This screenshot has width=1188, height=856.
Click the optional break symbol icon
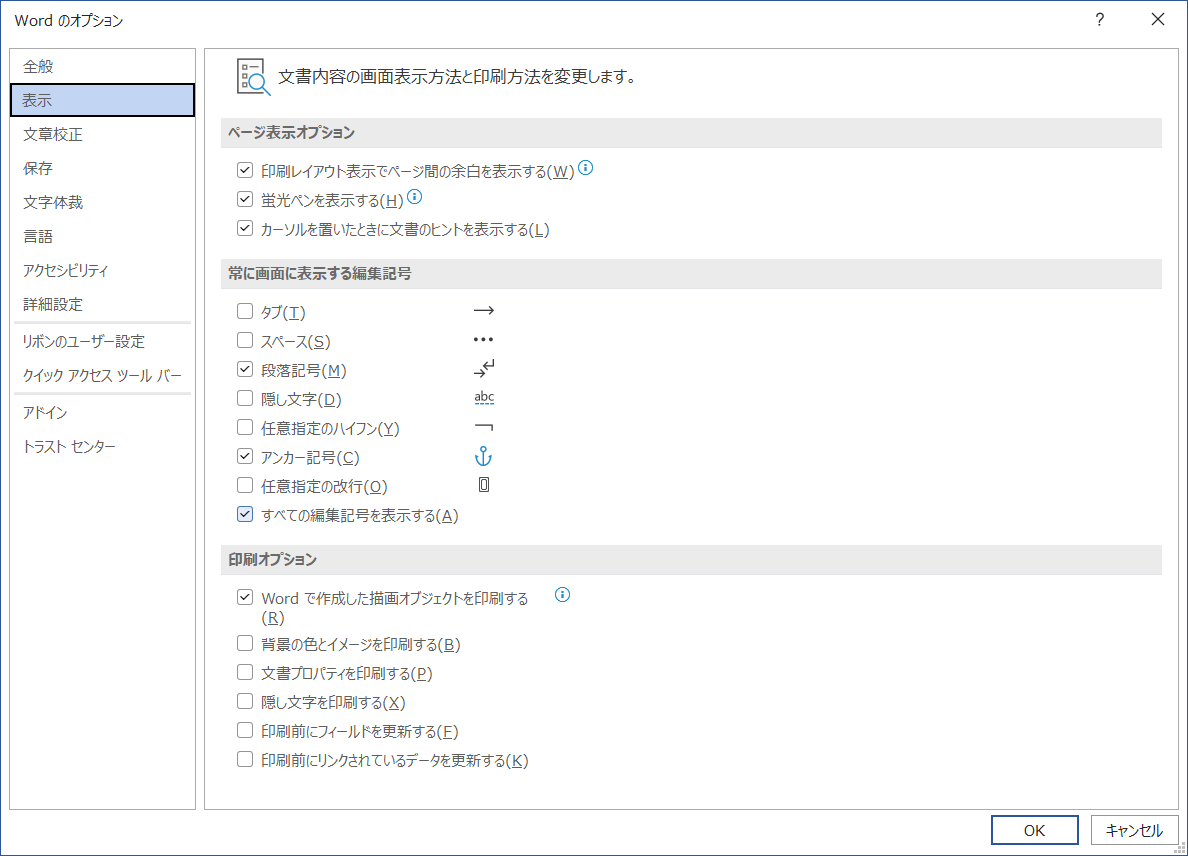[484, 485]
